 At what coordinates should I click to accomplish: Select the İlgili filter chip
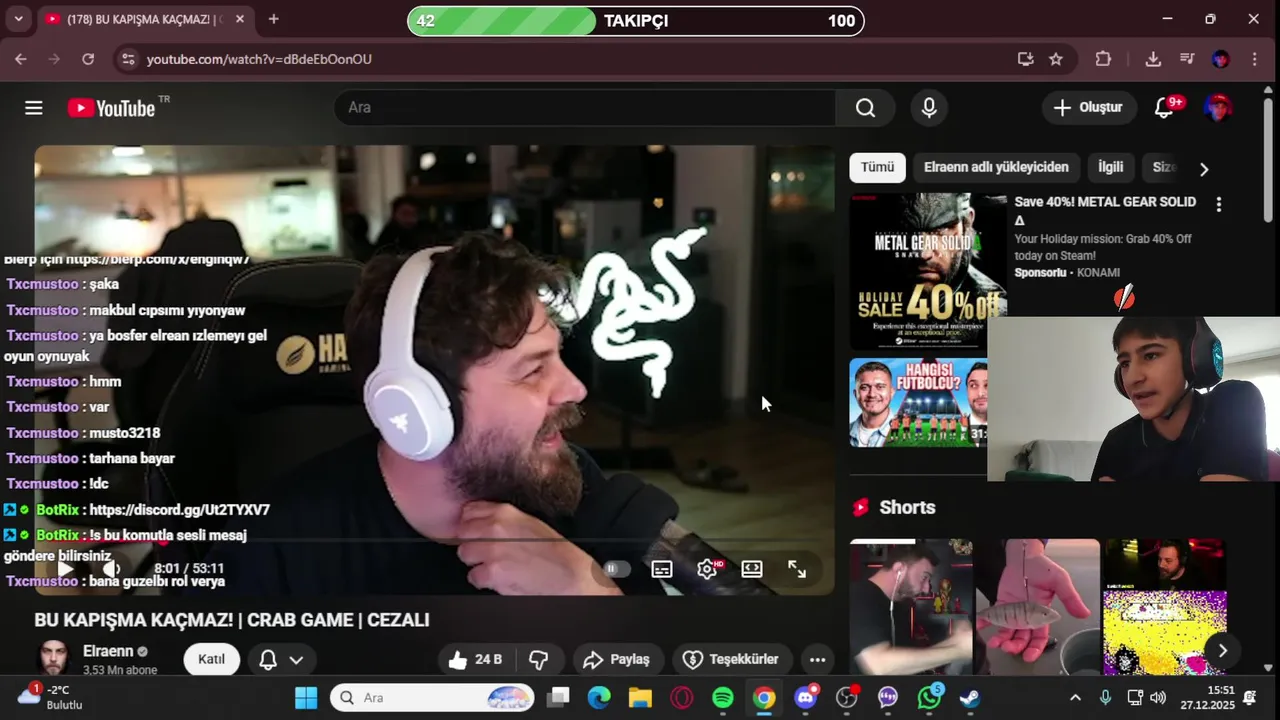click(1111, 167)
